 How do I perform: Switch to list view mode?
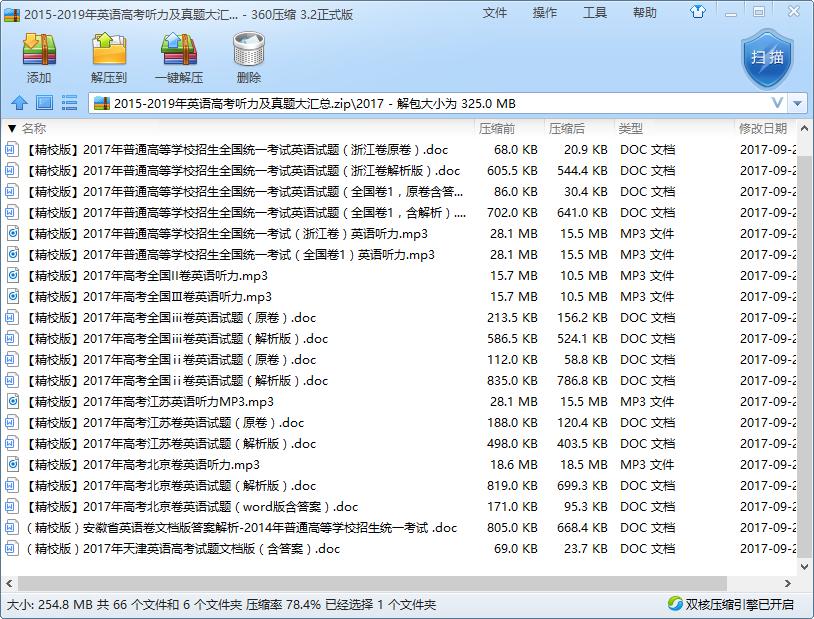pos(67,102)
